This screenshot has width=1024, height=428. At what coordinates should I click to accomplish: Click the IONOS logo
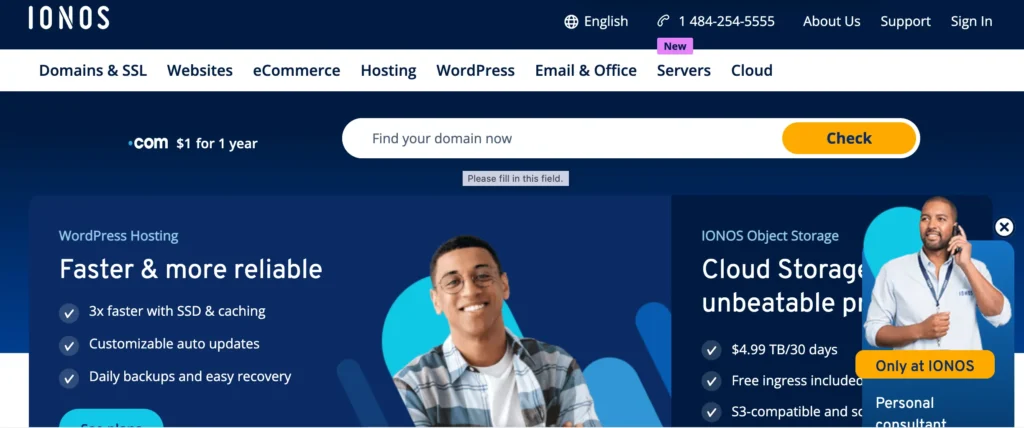(x=69, y=18)
